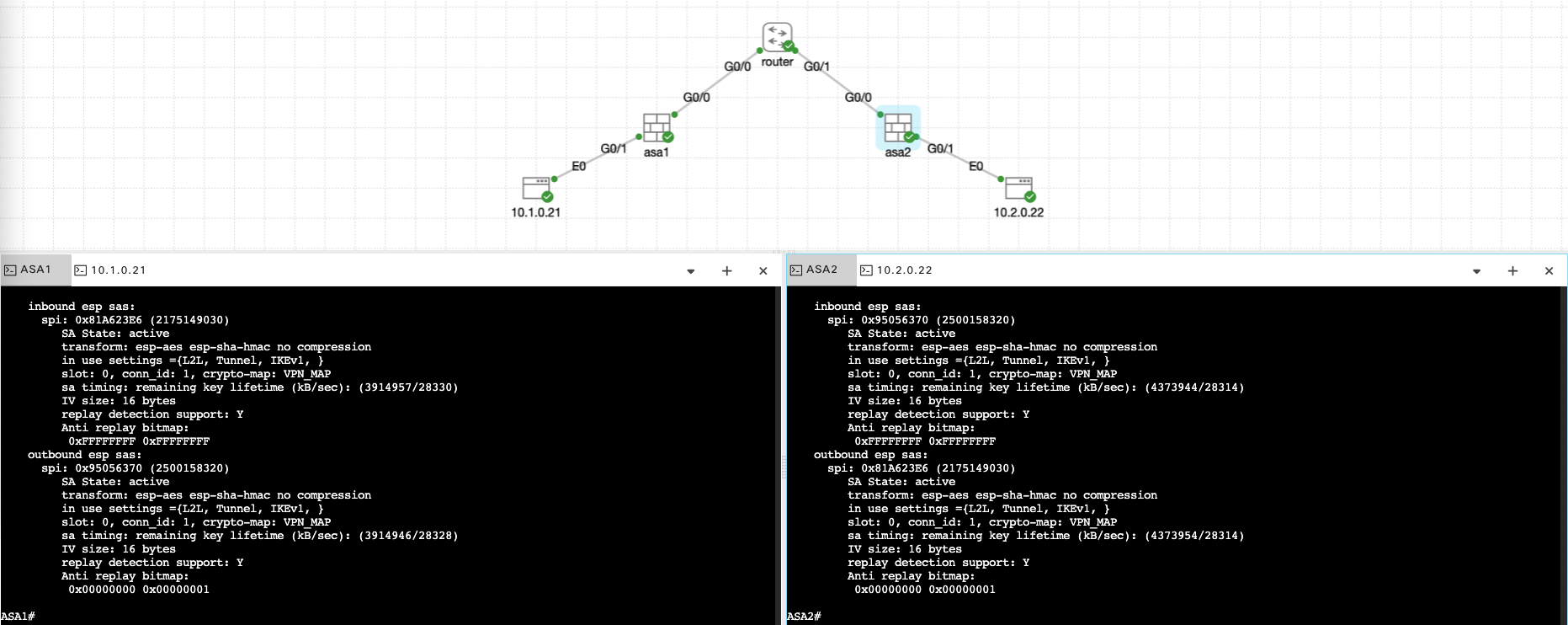The image size is (1568, 625).
Task: Click the asa1 firewall icon
Action: tap(656, 128)
